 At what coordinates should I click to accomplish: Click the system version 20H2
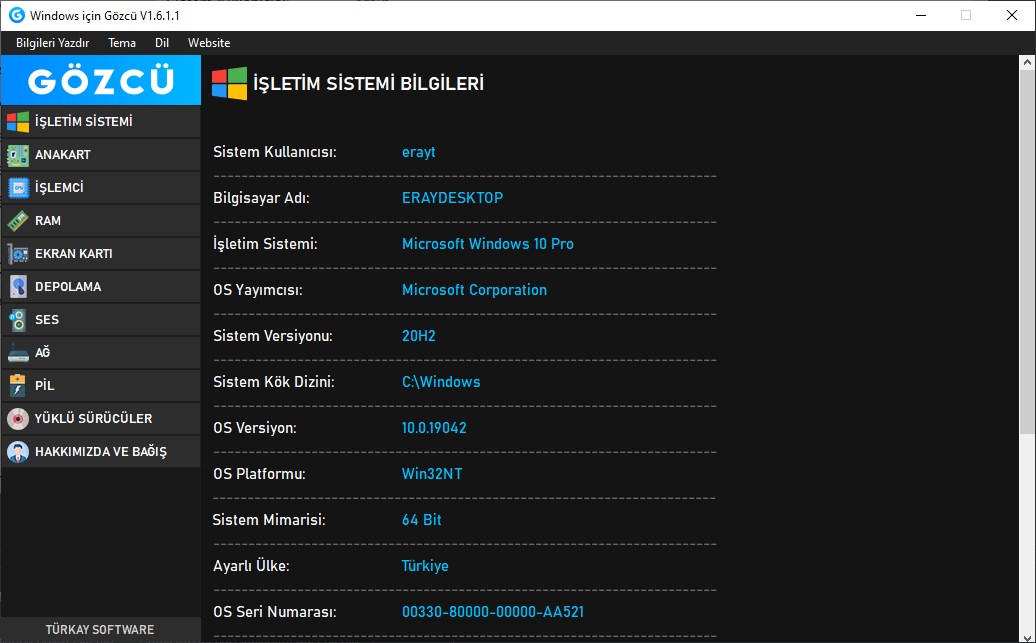tap(418, 336)
